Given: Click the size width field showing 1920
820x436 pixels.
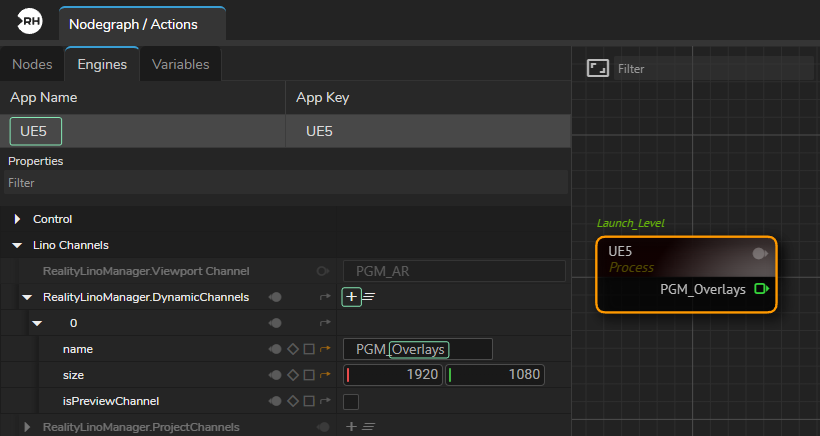Looking at the screenshot, I should [x=392, y=375].
